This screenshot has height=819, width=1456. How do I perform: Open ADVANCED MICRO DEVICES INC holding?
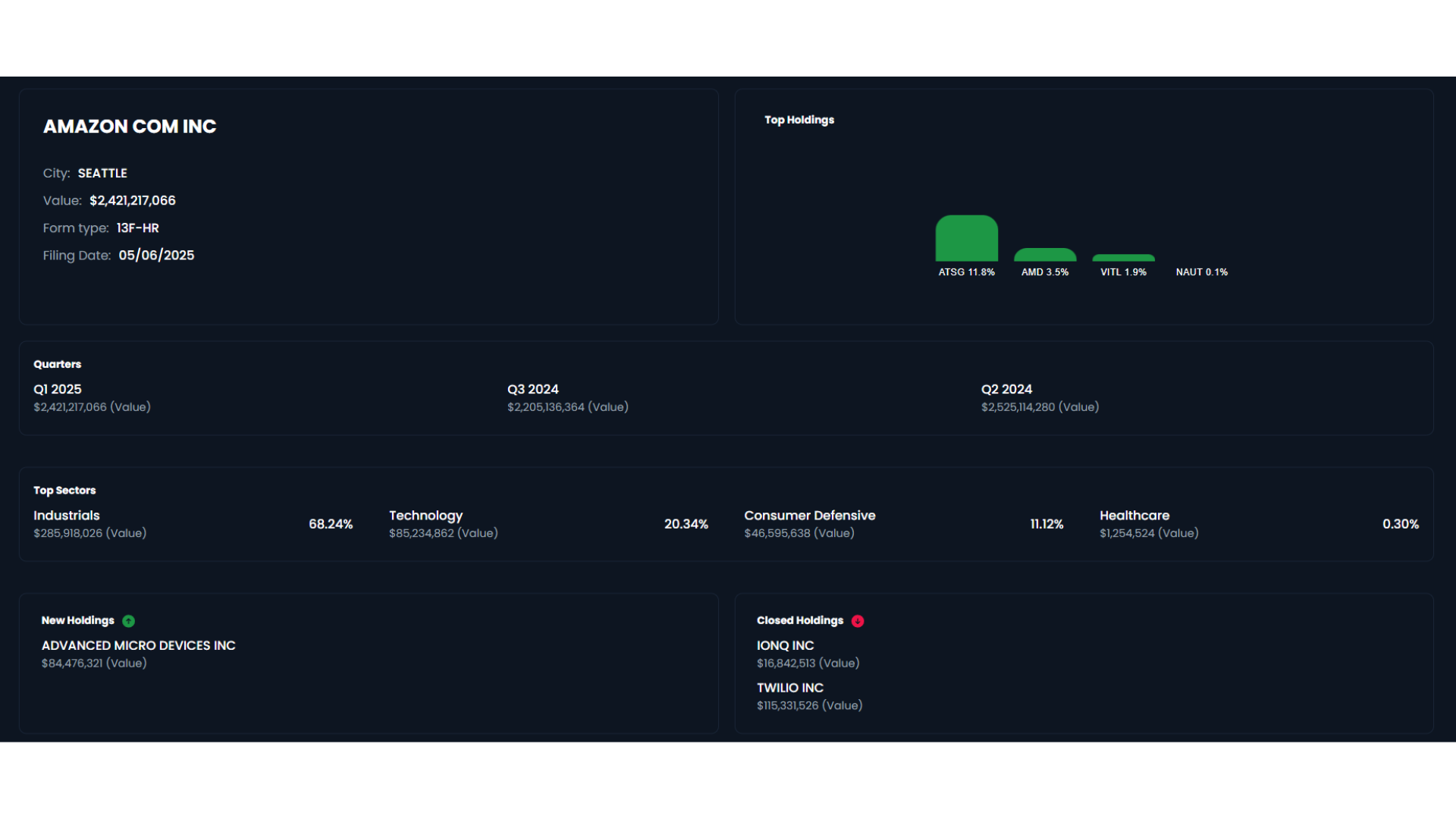click(139, 645)
